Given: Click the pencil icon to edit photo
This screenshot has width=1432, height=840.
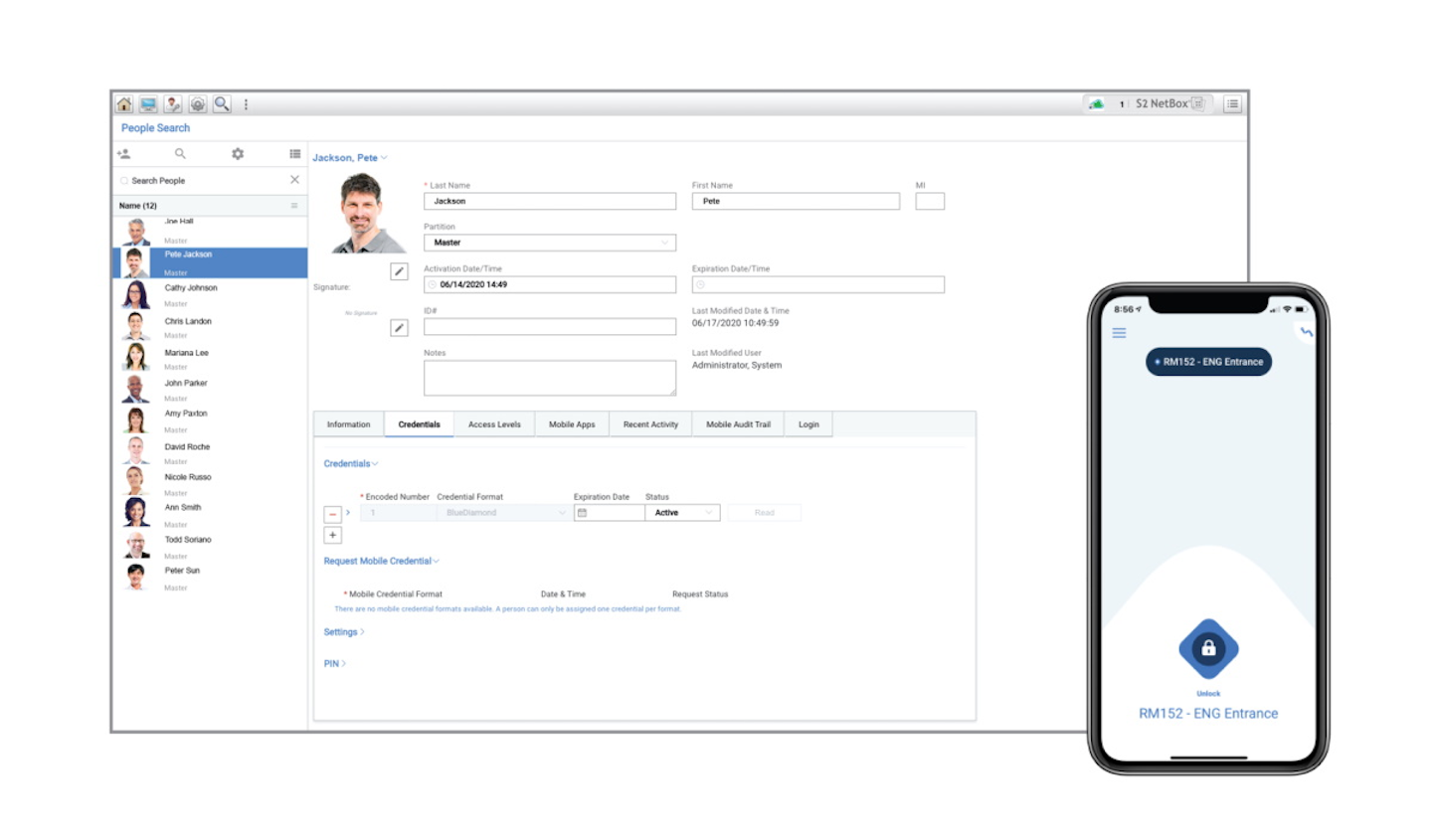Looking at the screenshot, I should point(399,271).
